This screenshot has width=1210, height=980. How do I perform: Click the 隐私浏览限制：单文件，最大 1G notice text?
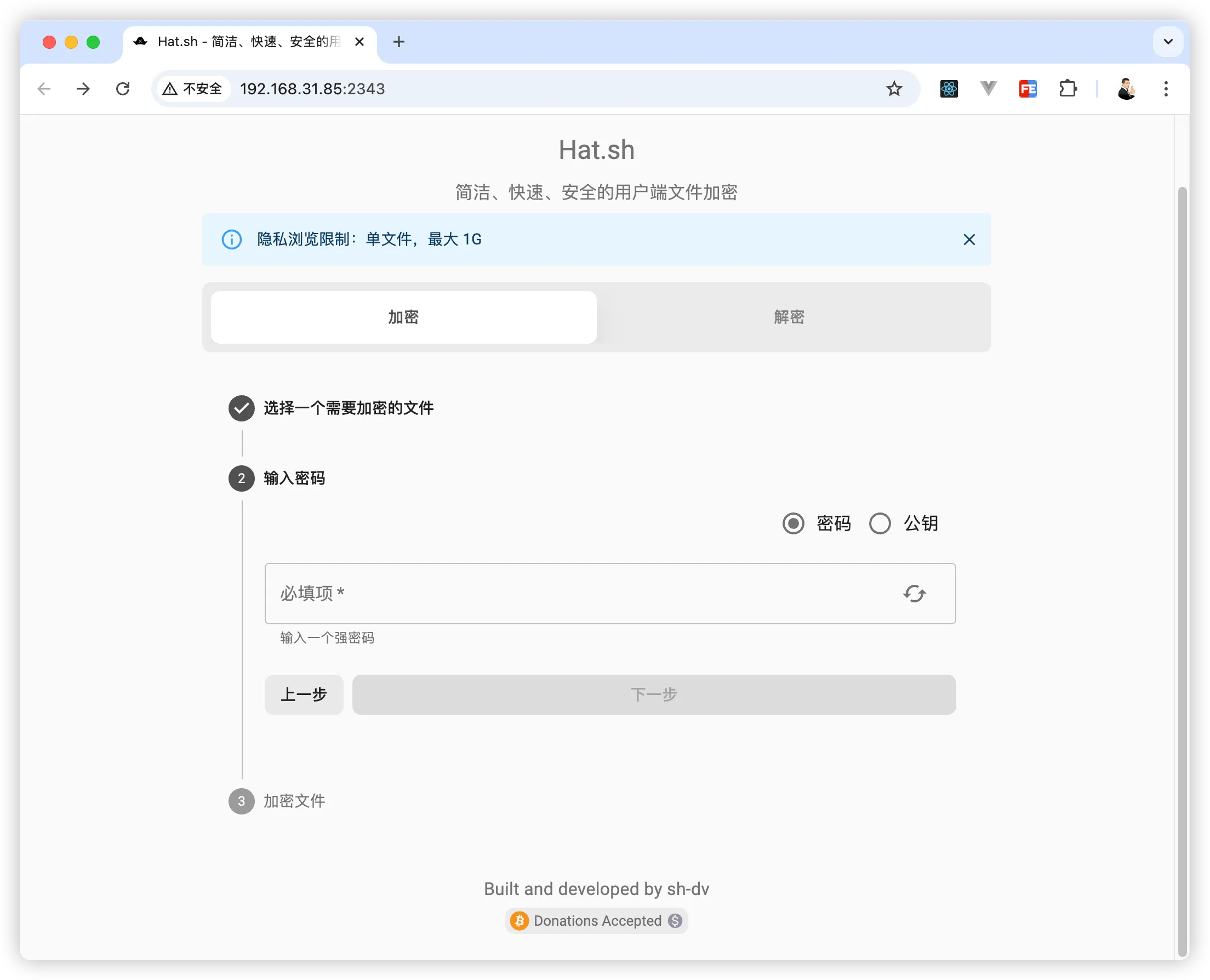(370, 240)
